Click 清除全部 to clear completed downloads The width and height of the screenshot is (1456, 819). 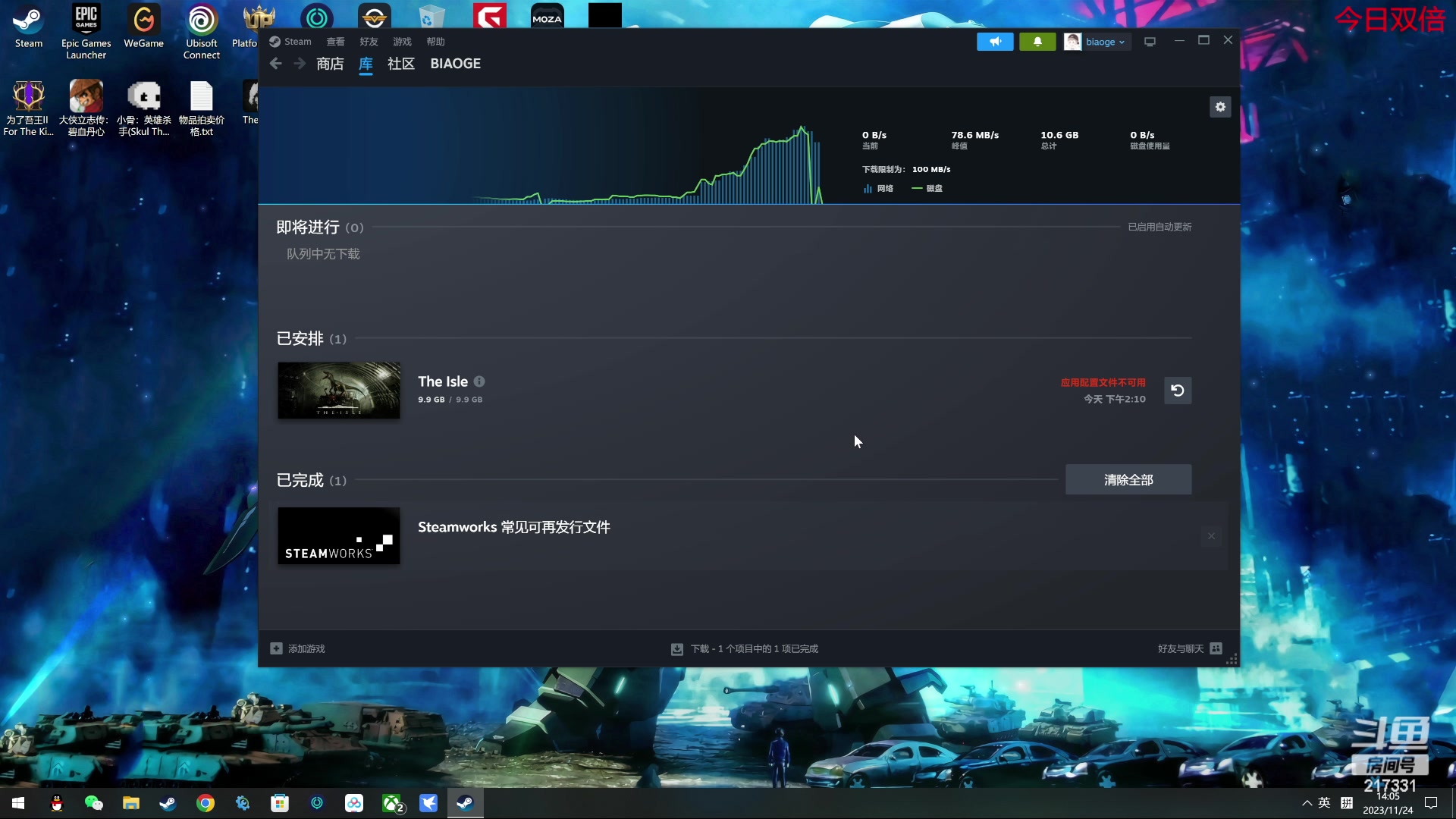(x=1128, y=480)
